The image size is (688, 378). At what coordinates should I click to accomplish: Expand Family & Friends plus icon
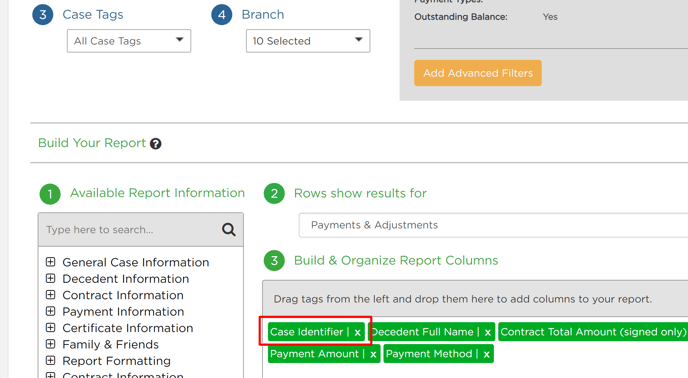click(x=50, y=344)
